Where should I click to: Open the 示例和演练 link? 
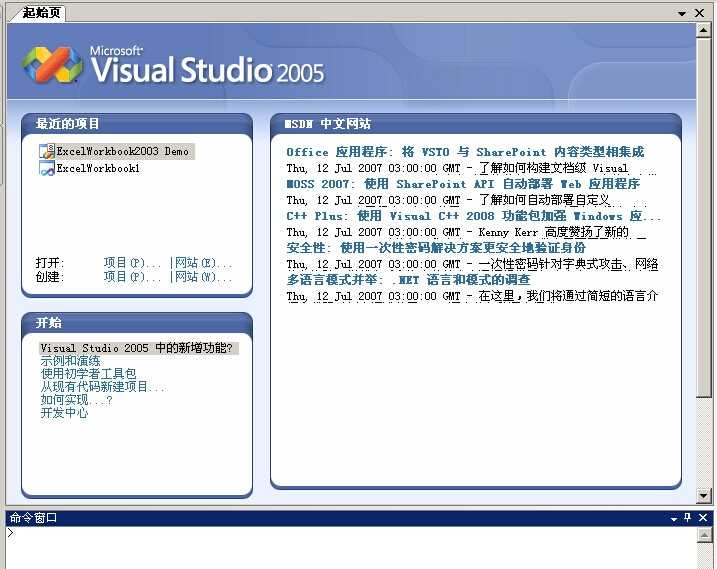click(x=70, y=361)
